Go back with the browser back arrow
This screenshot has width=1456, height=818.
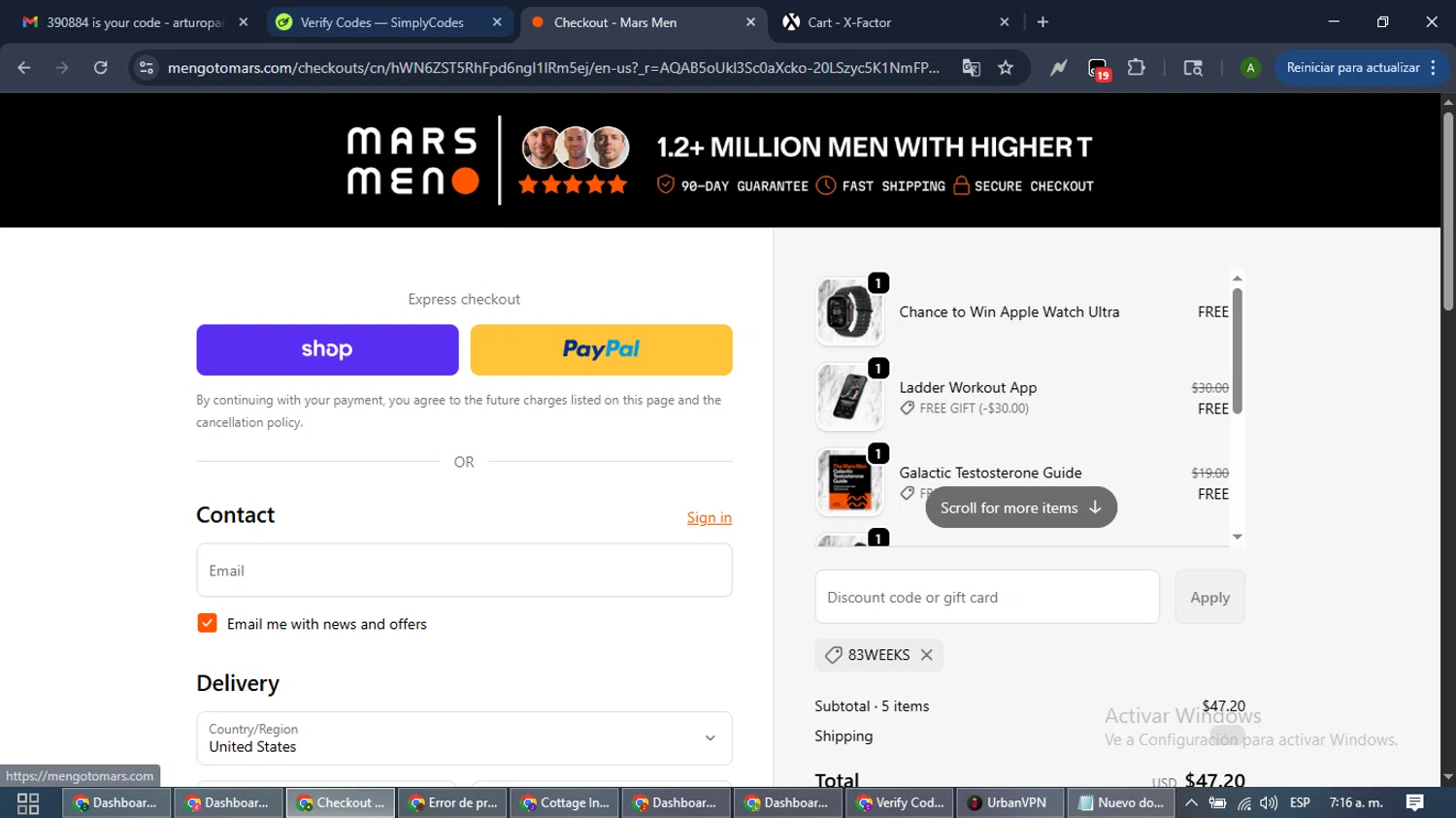(x=24, y=68)
